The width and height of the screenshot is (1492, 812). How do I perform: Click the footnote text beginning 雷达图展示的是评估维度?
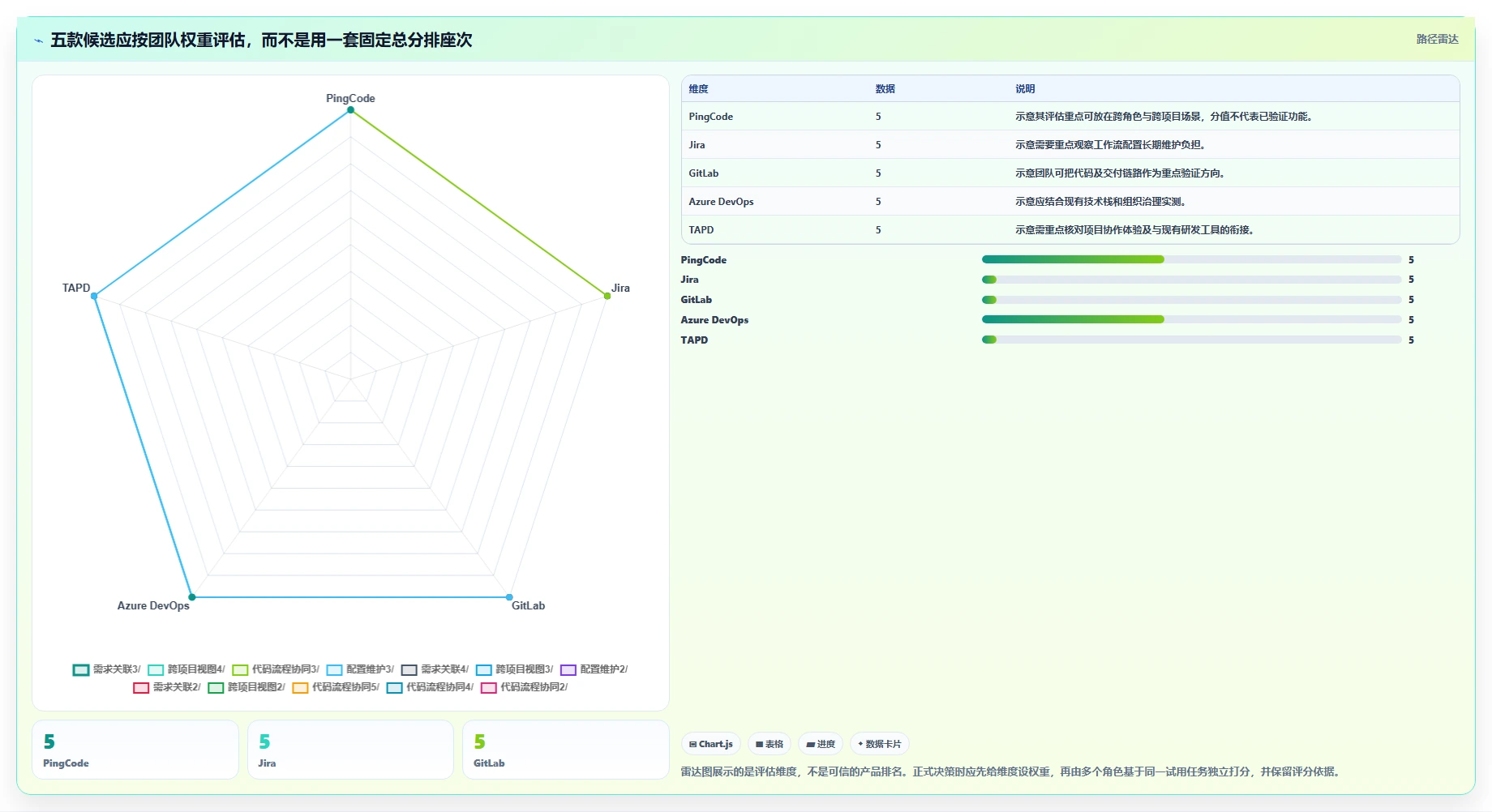[x=1011, y=771]
